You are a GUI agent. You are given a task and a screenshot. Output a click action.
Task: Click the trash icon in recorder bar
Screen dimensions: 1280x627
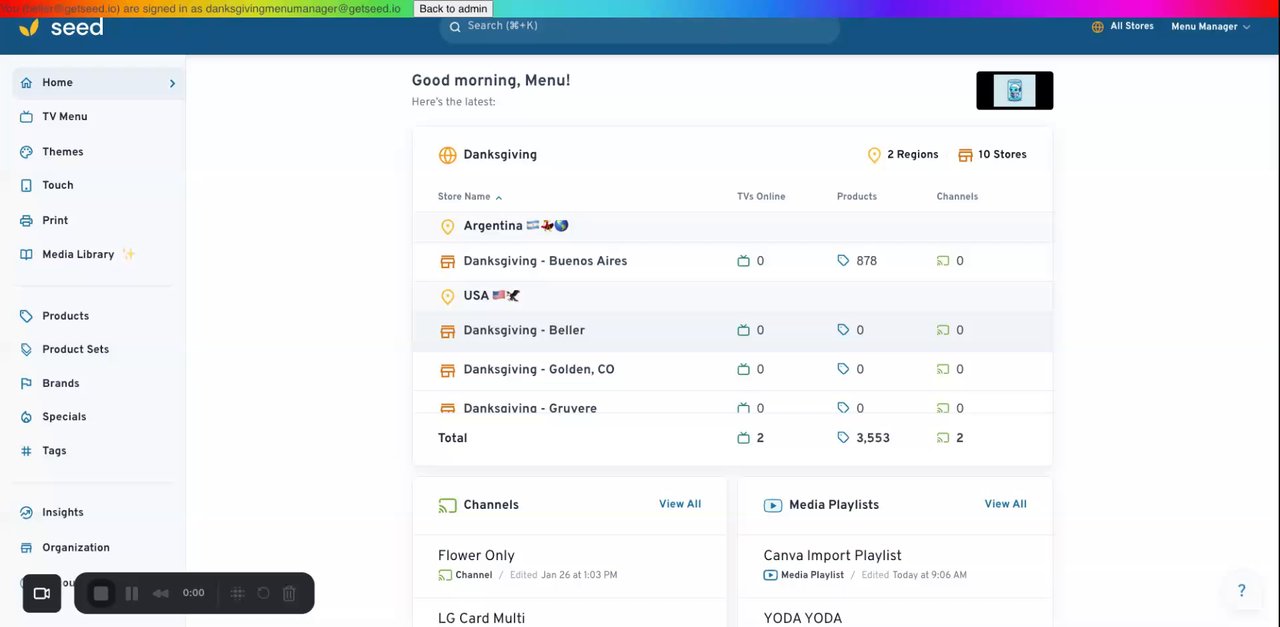[x=289, y=593]
